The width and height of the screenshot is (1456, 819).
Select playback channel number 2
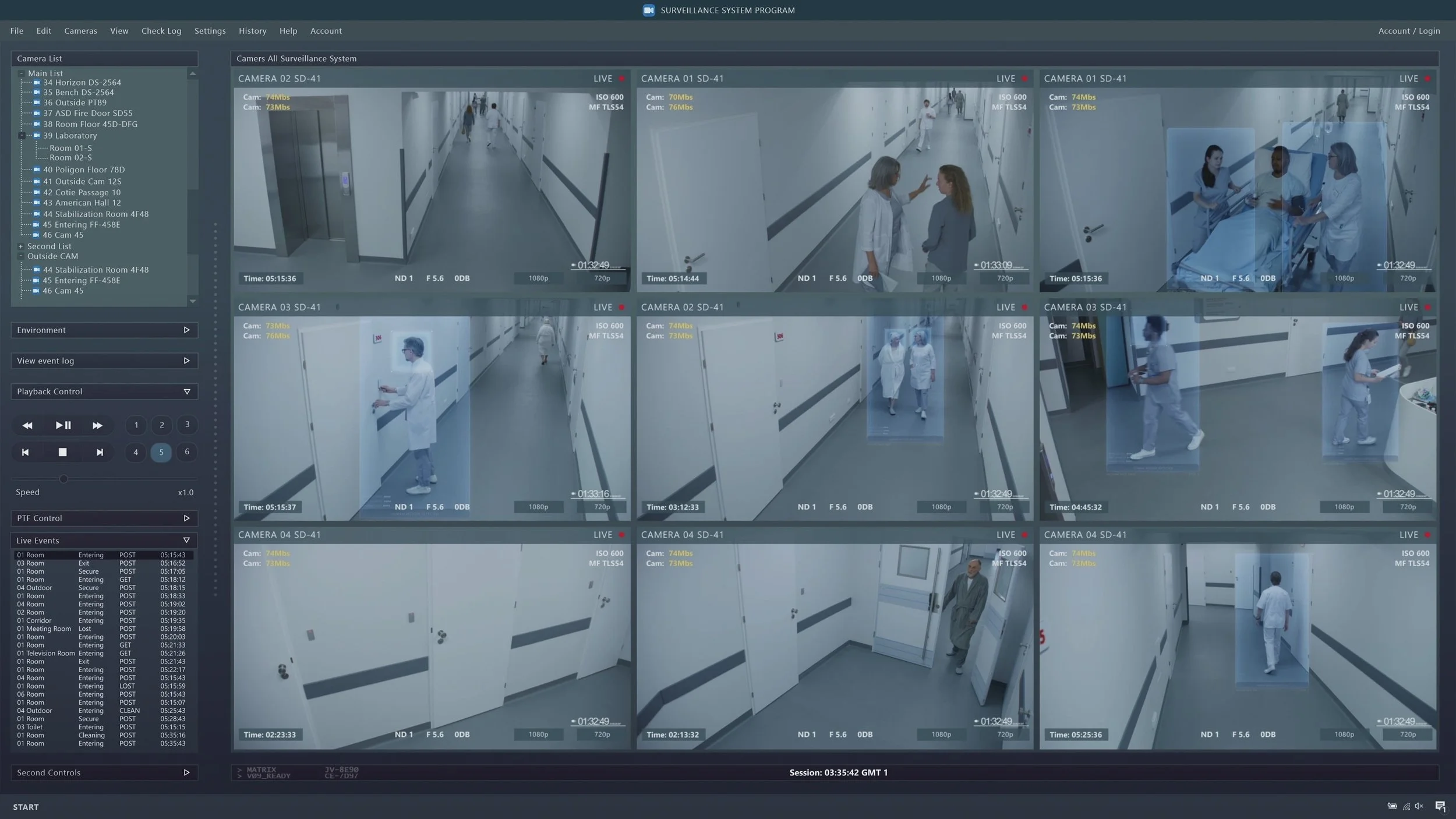(162, 425)
